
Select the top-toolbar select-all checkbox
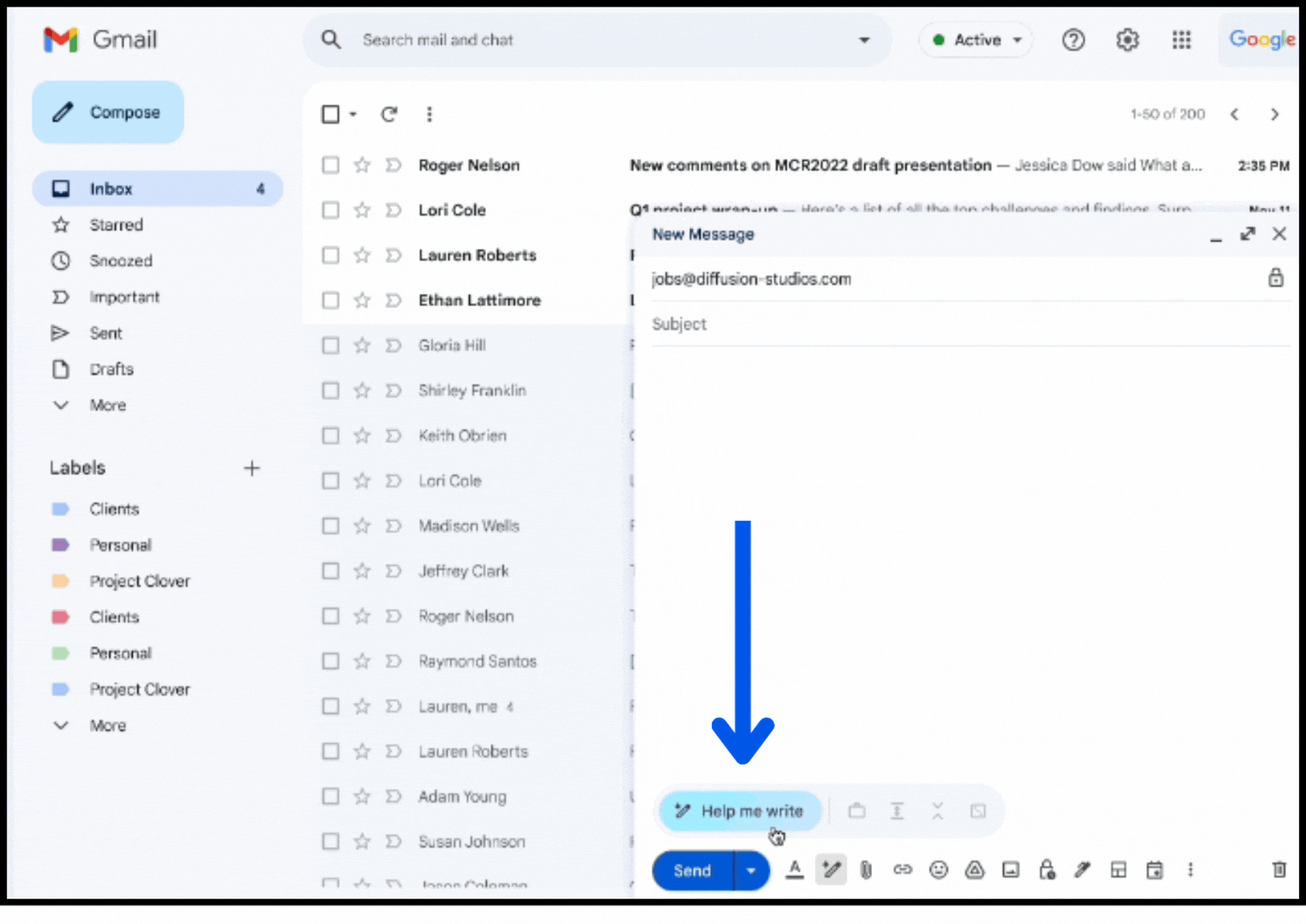click(x=331, y=114)
